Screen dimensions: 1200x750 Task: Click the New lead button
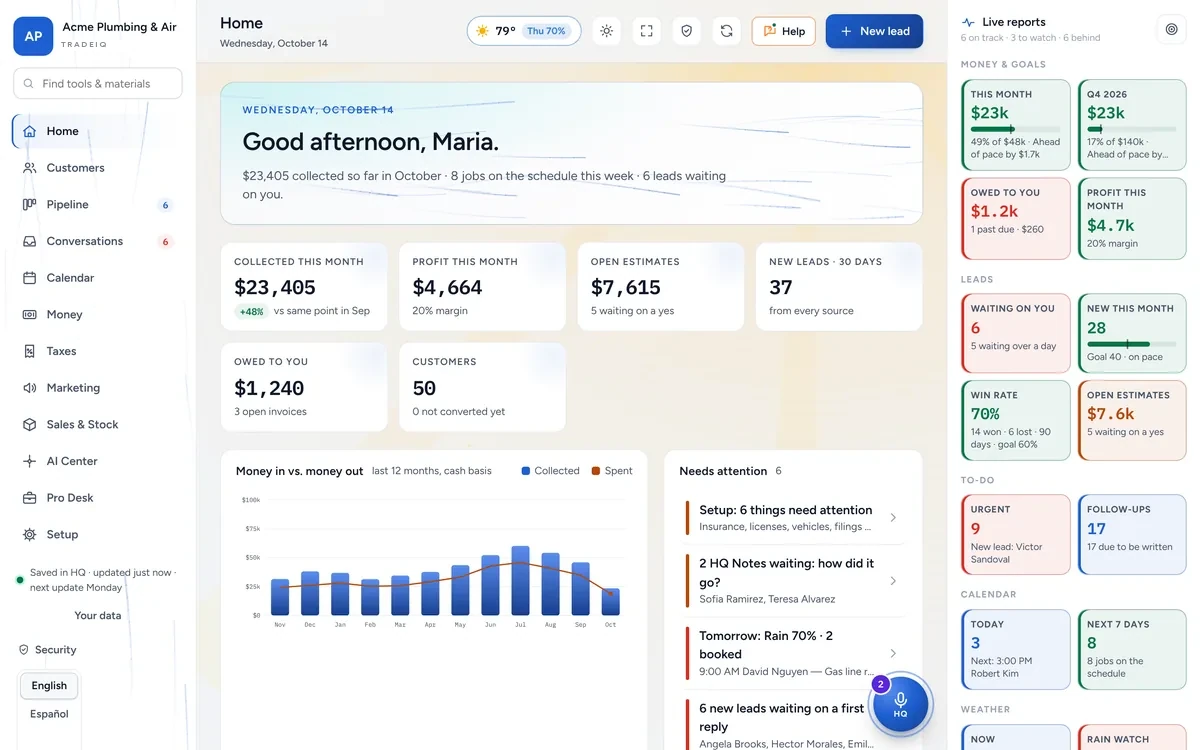pos(874,31)
